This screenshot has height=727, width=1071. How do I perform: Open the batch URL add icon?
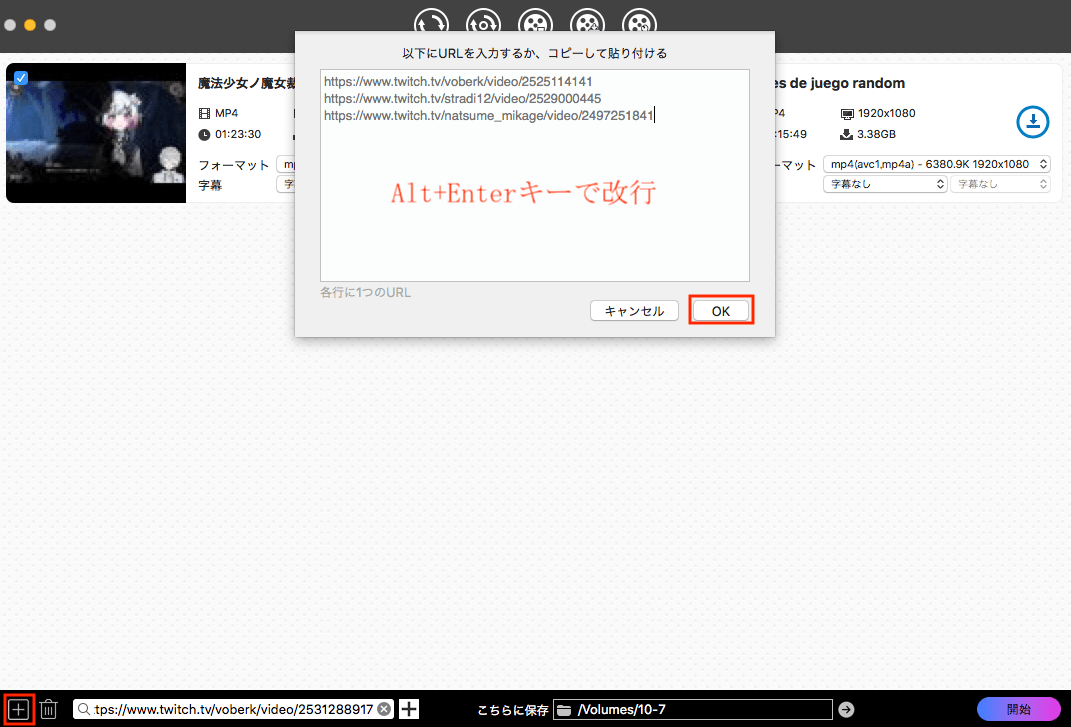click(18, 709)
